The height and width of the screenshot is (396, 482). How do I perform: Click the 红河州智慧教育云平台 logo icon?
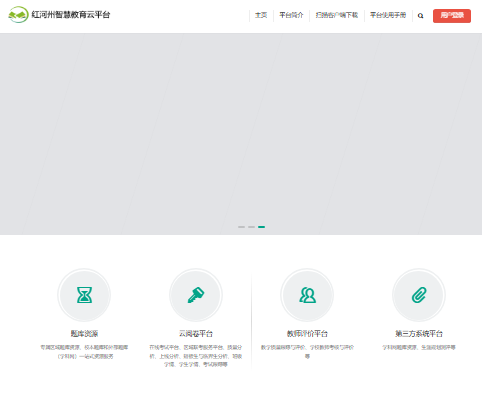click(18, 15)
